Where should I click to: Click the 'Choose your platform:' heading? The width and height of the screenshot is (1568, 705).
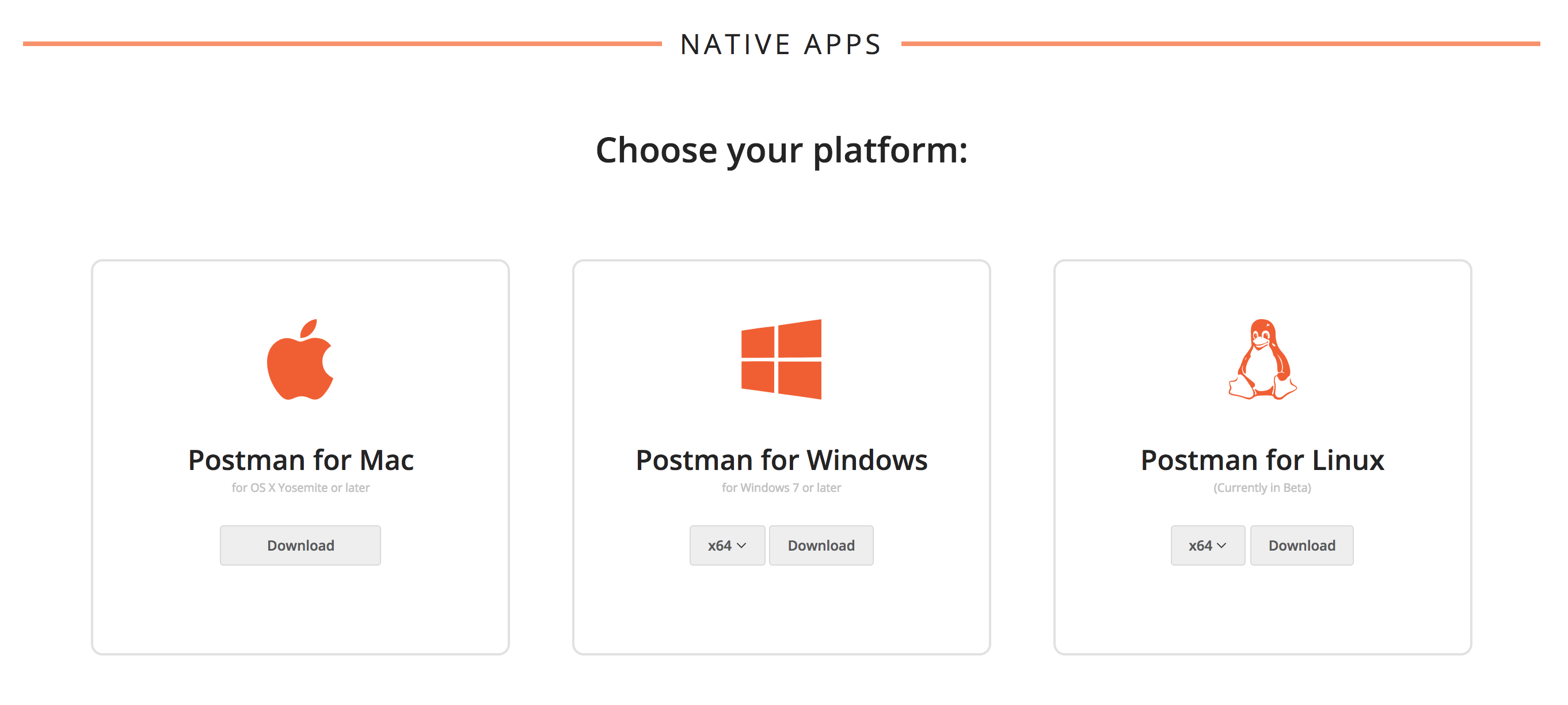(781, 150)
